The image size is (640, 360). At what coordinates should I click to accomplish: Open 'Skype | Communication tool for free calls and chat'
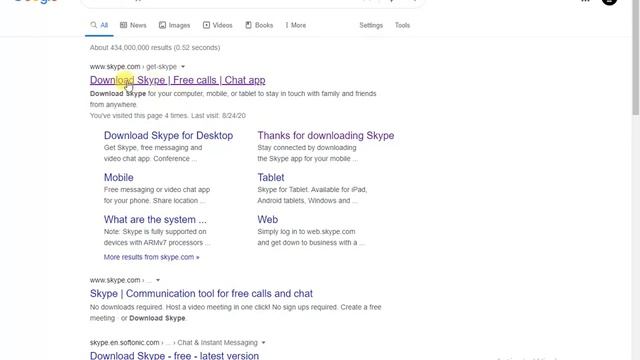[x=201, y=293]
